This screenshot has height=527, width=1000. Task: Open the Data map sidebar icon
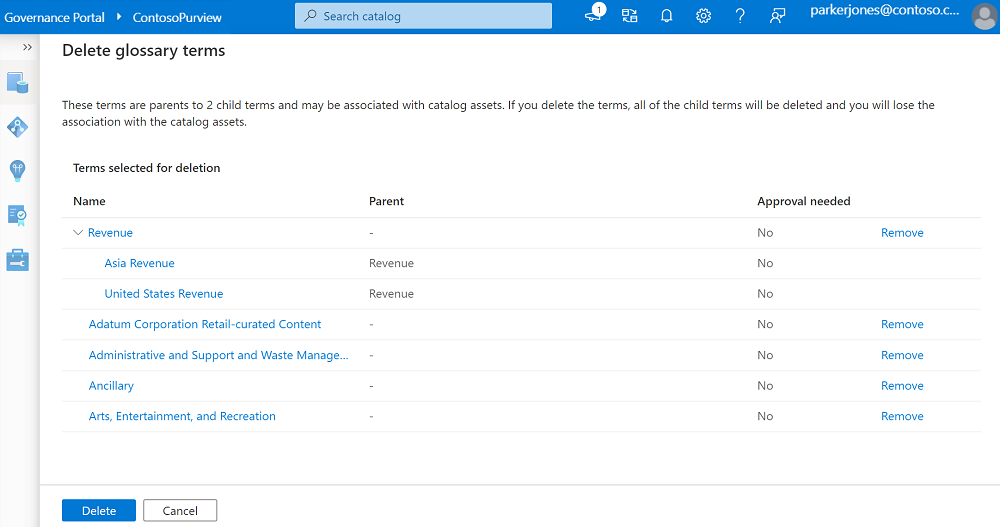(x=18, y=126)
